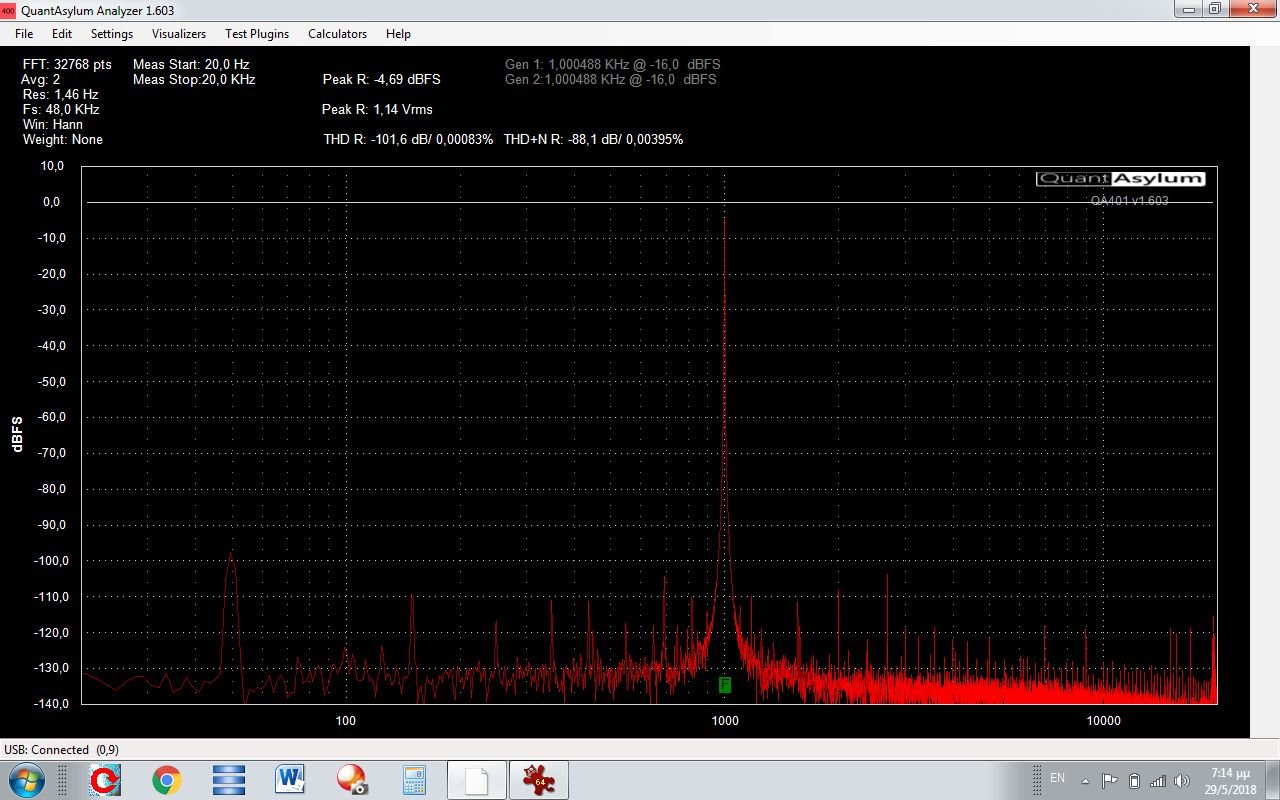Open the Calculator taskbar icon
1280x800 pixels.
pos(414,779)
